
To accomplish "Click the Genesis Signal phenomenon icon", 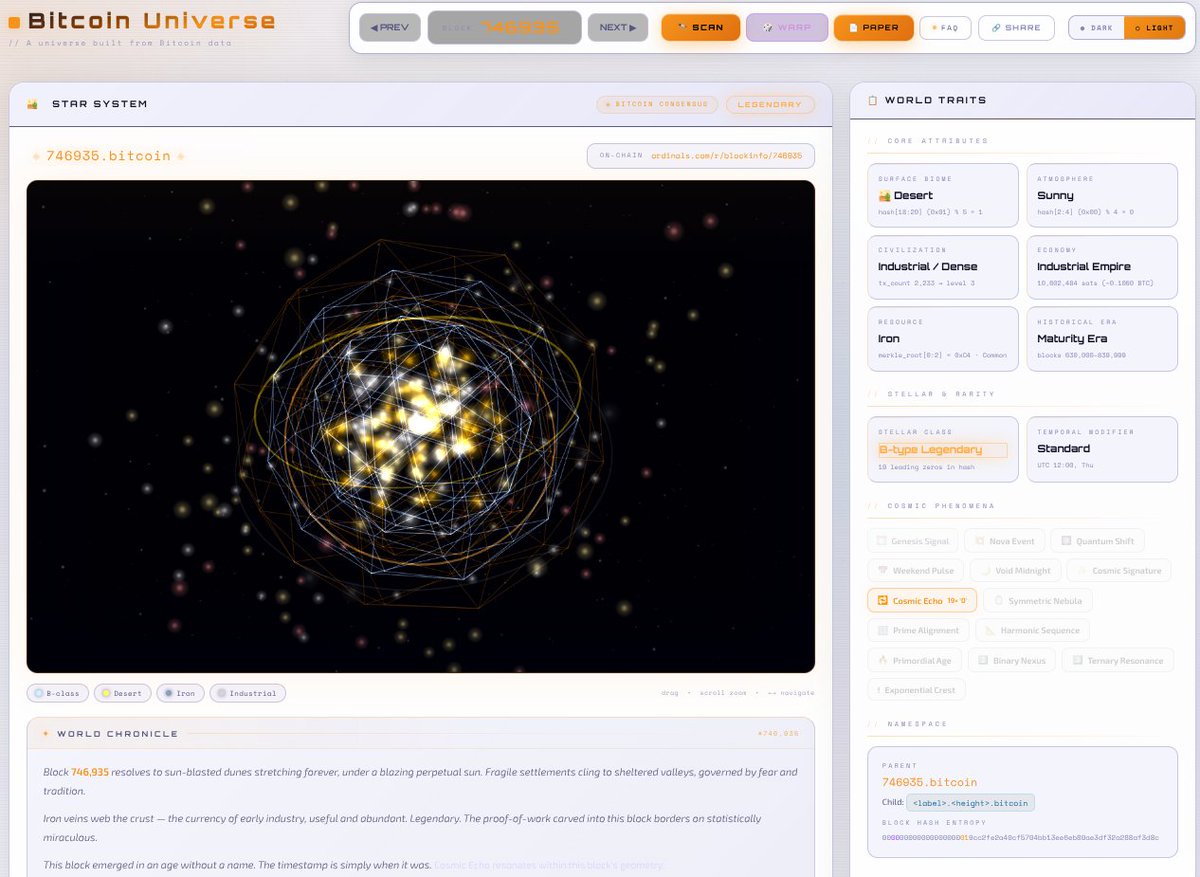I will (x=882, y=541).
